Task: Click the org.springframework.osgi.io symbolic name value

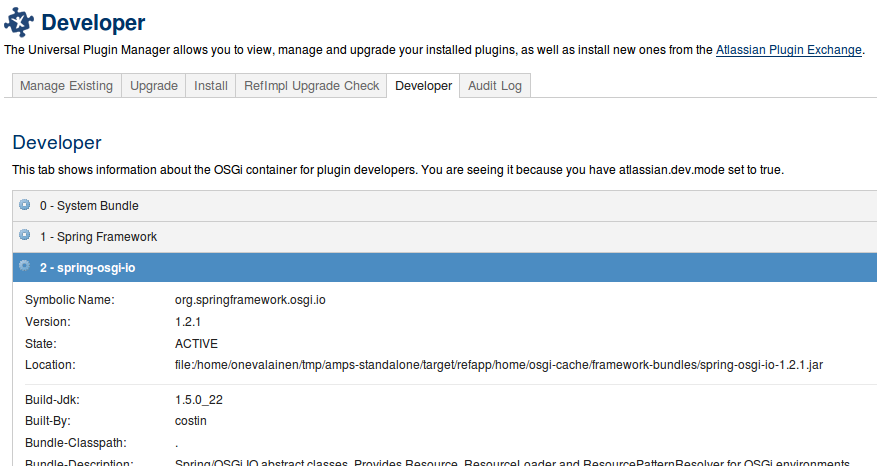Action: point(250,300)
